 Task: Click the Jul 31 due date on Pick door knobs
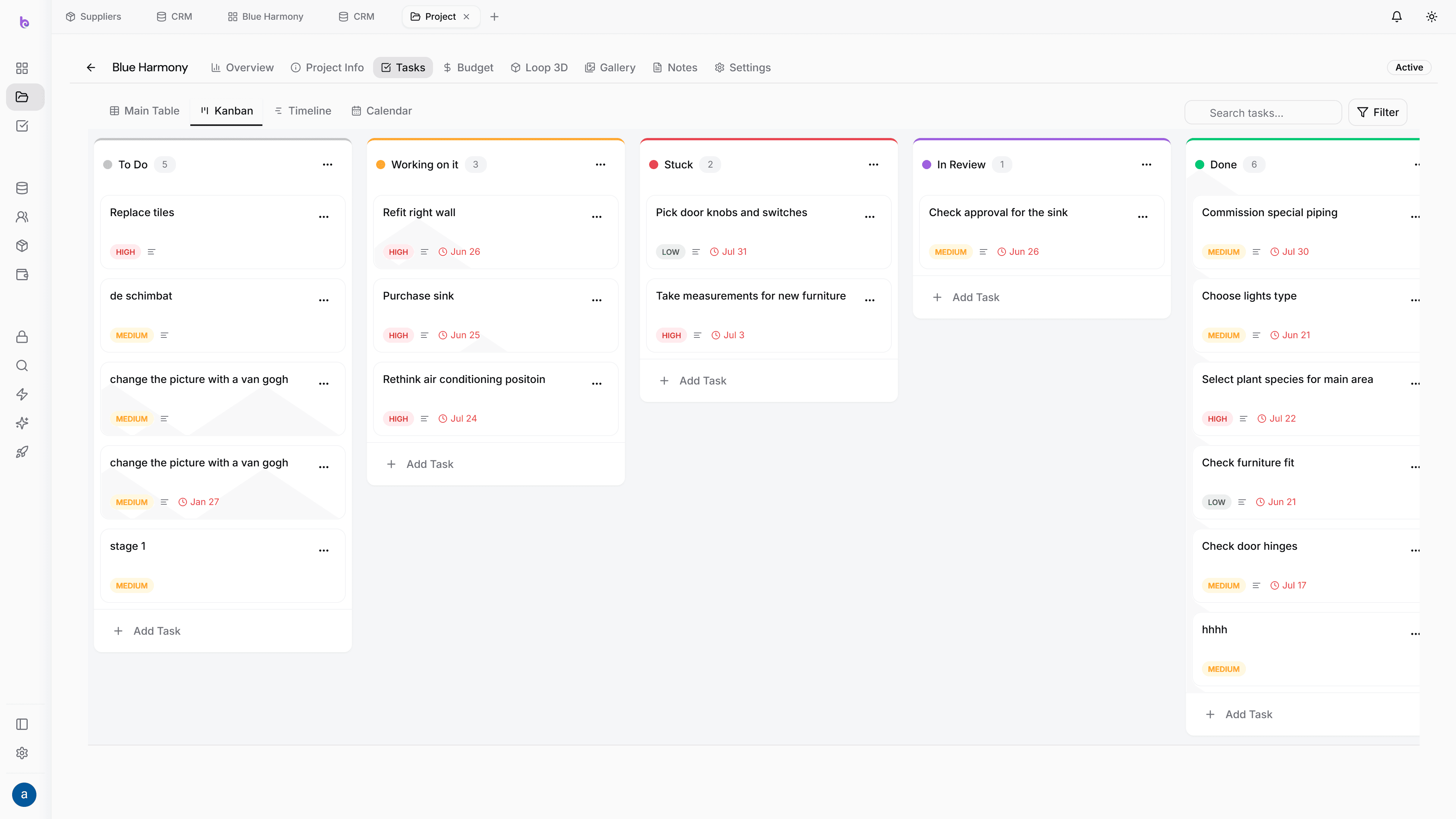[728, 252]
